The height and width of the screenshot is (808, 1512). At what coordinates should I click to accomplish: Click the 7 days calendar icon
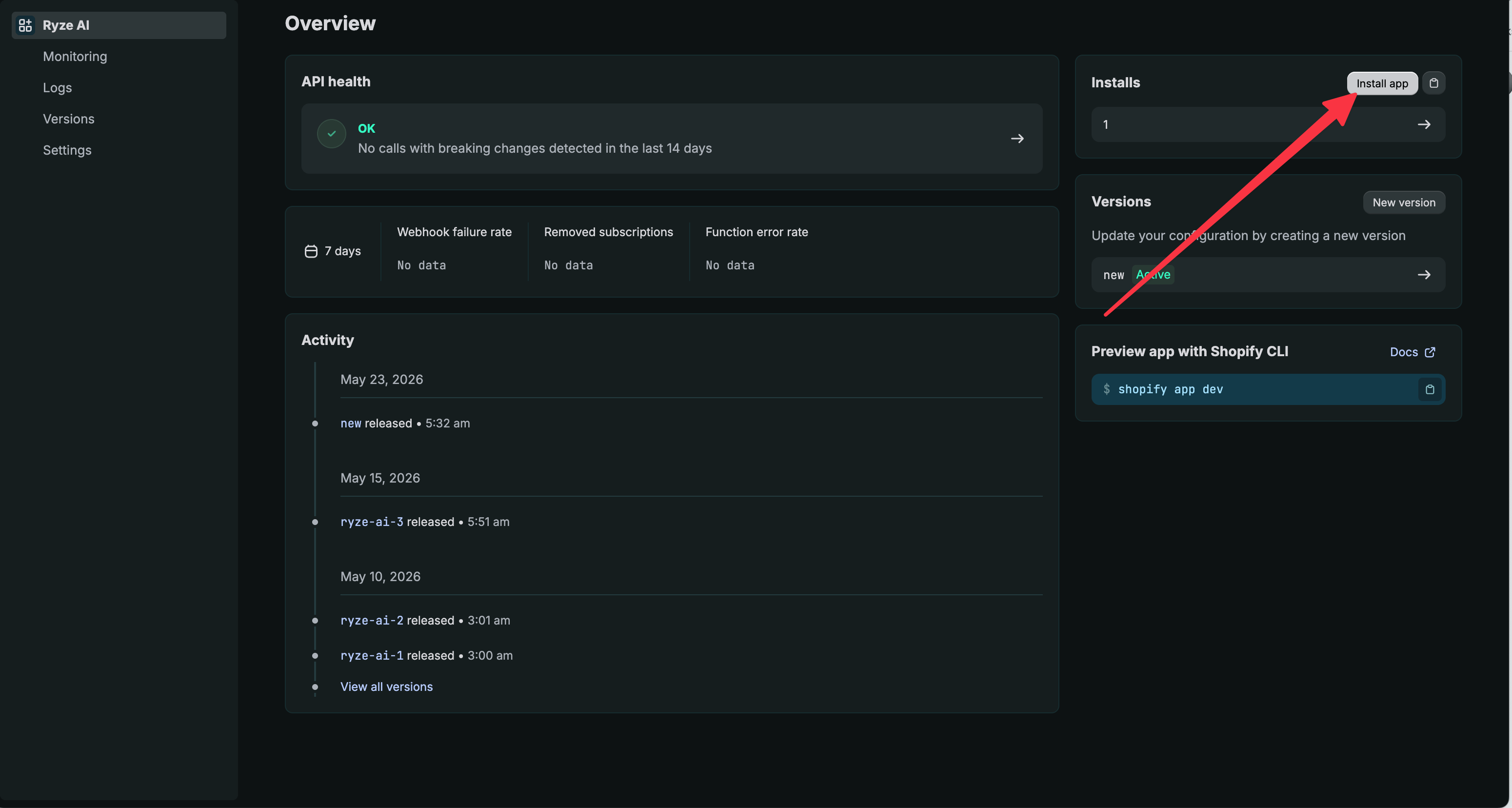coord(311,251)
